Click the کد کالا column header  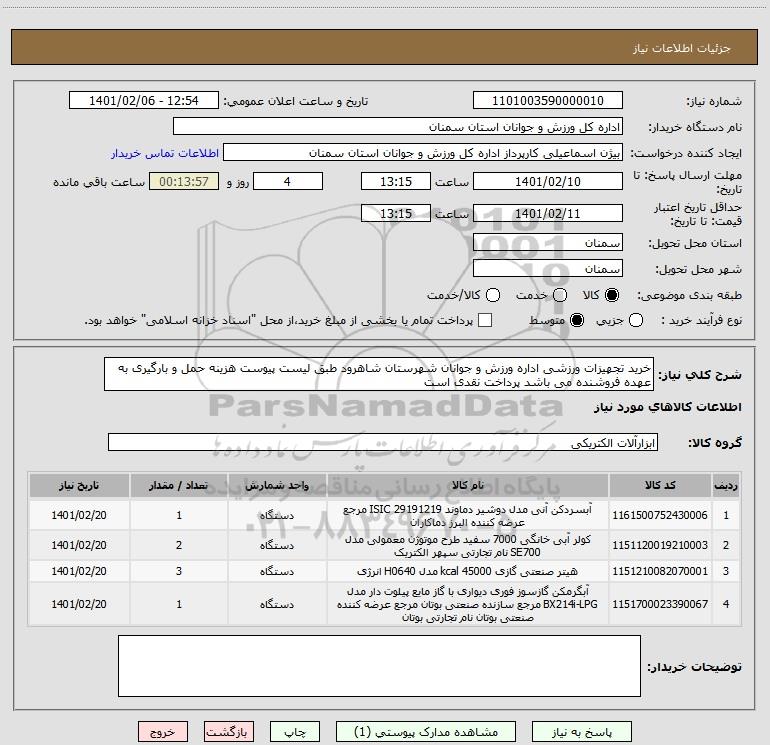[660, 485]
